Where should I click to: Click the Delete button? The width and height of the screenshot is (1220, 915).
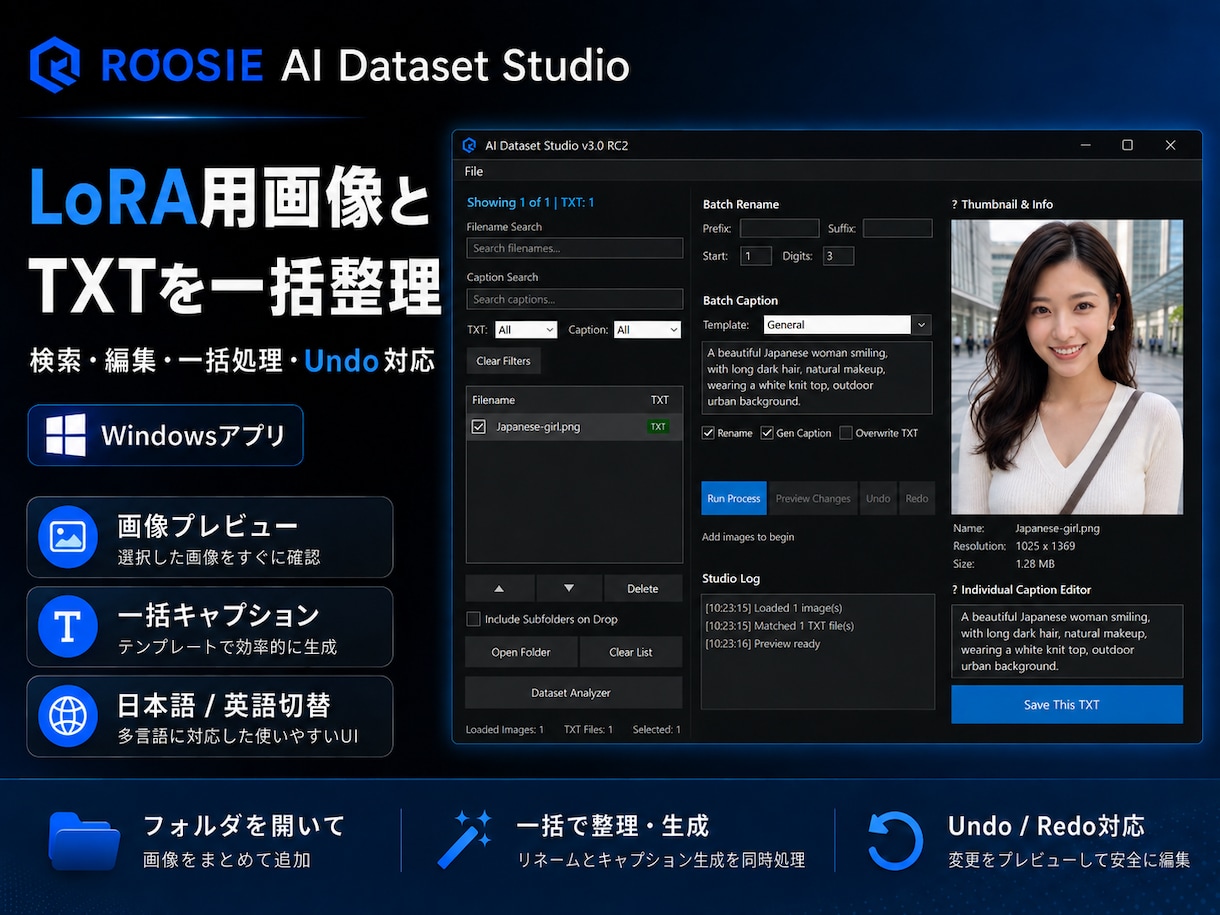click(x=642, y=588)
